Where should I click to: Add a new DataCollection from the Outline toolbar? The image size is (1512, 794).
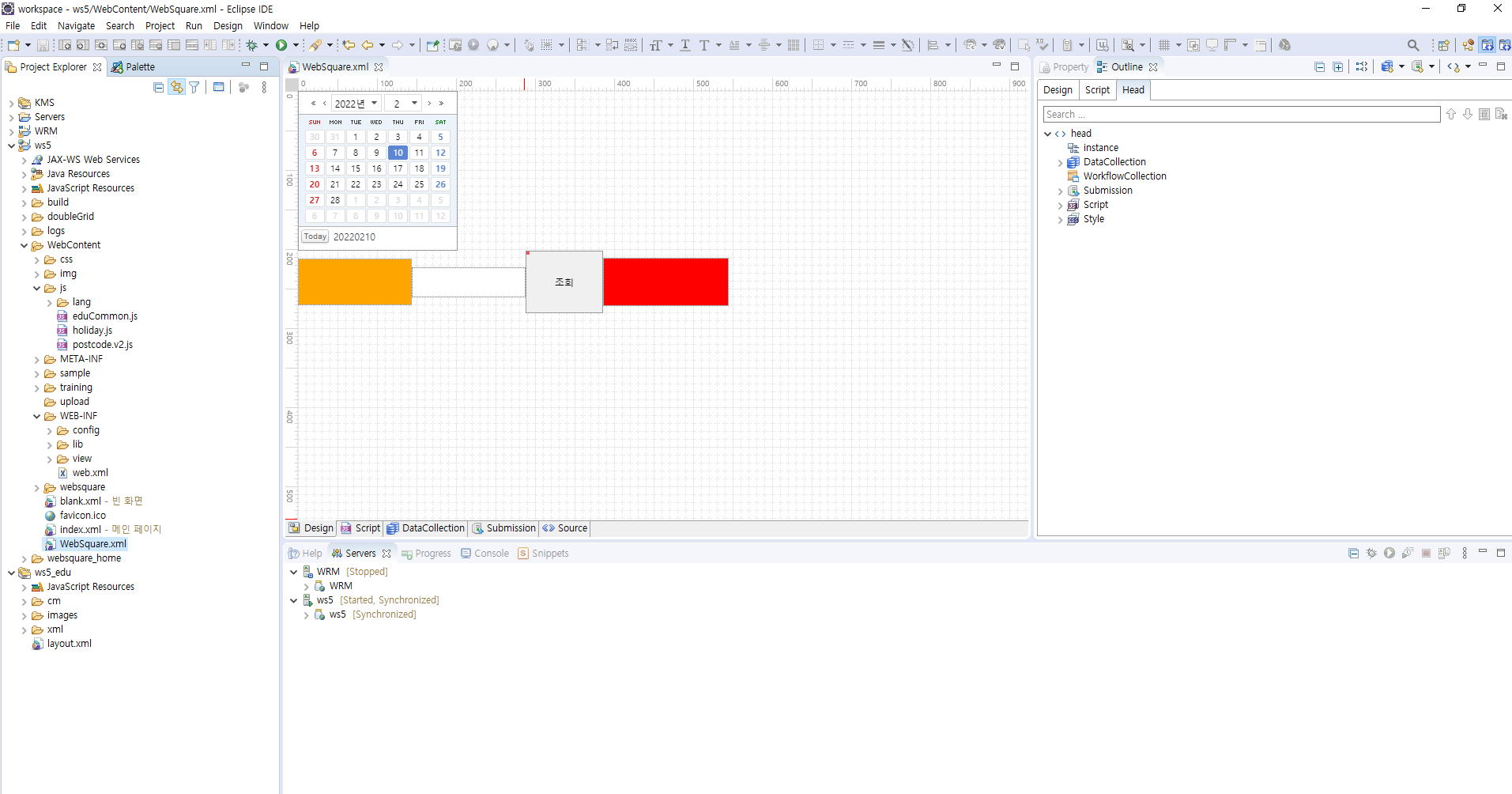point(1387,66)
